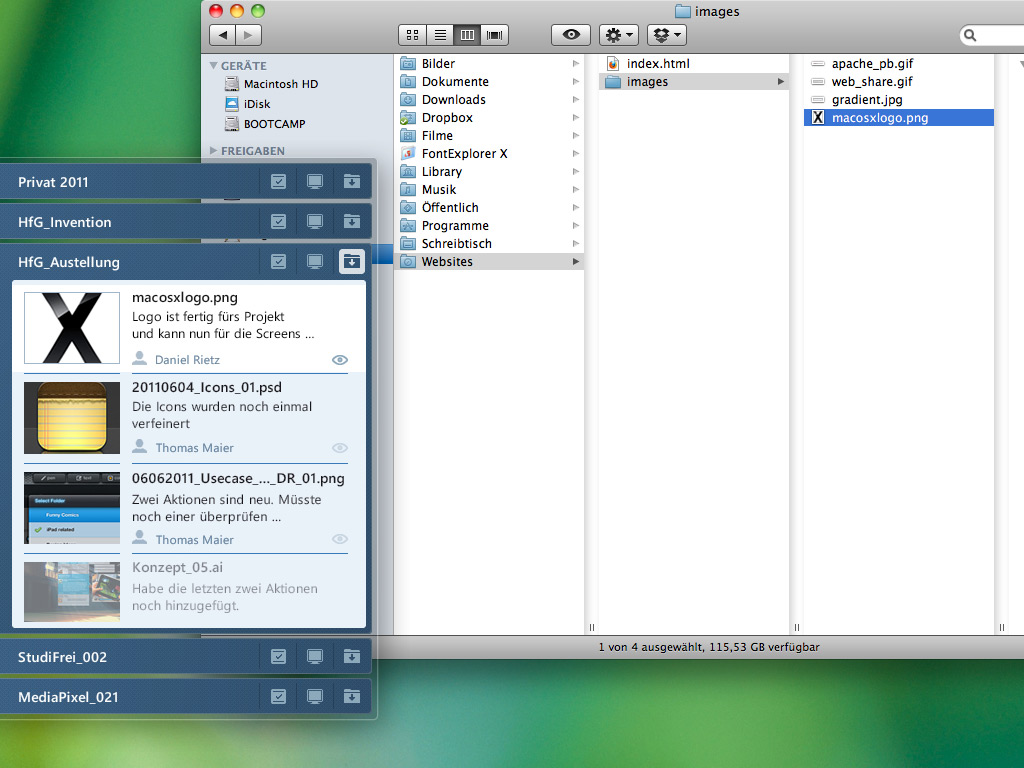
Task: Select web_share.gif file
Action: (x=899, y=82)
